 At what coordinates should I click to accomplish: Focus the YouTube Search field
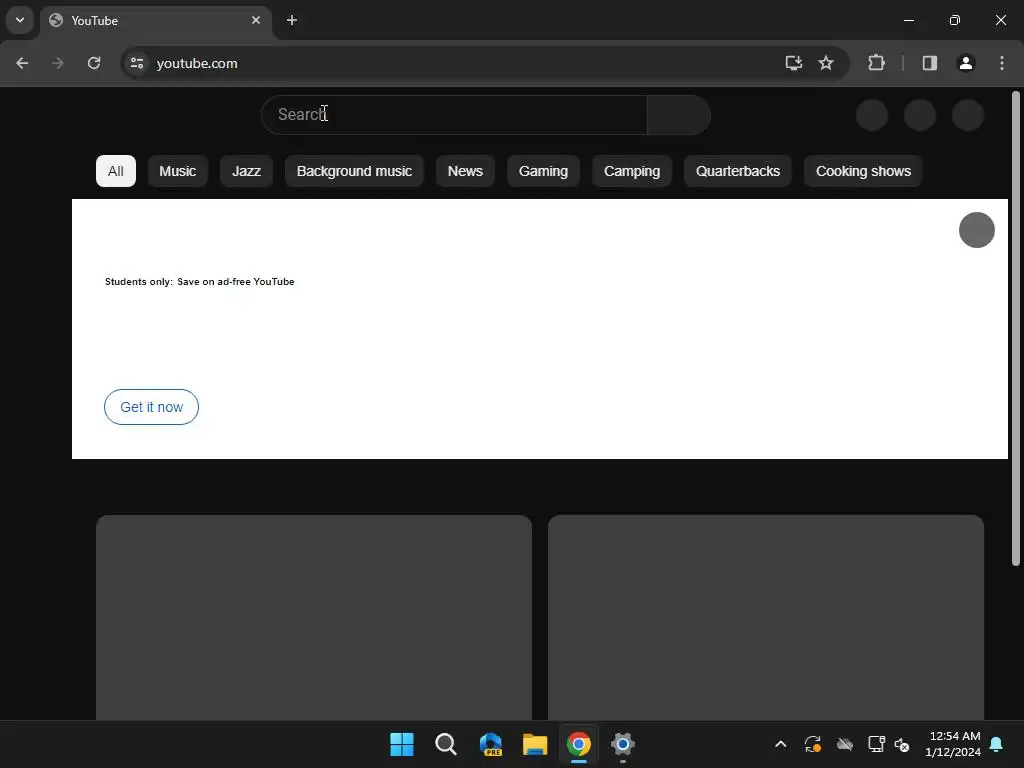tap(454, 115)
